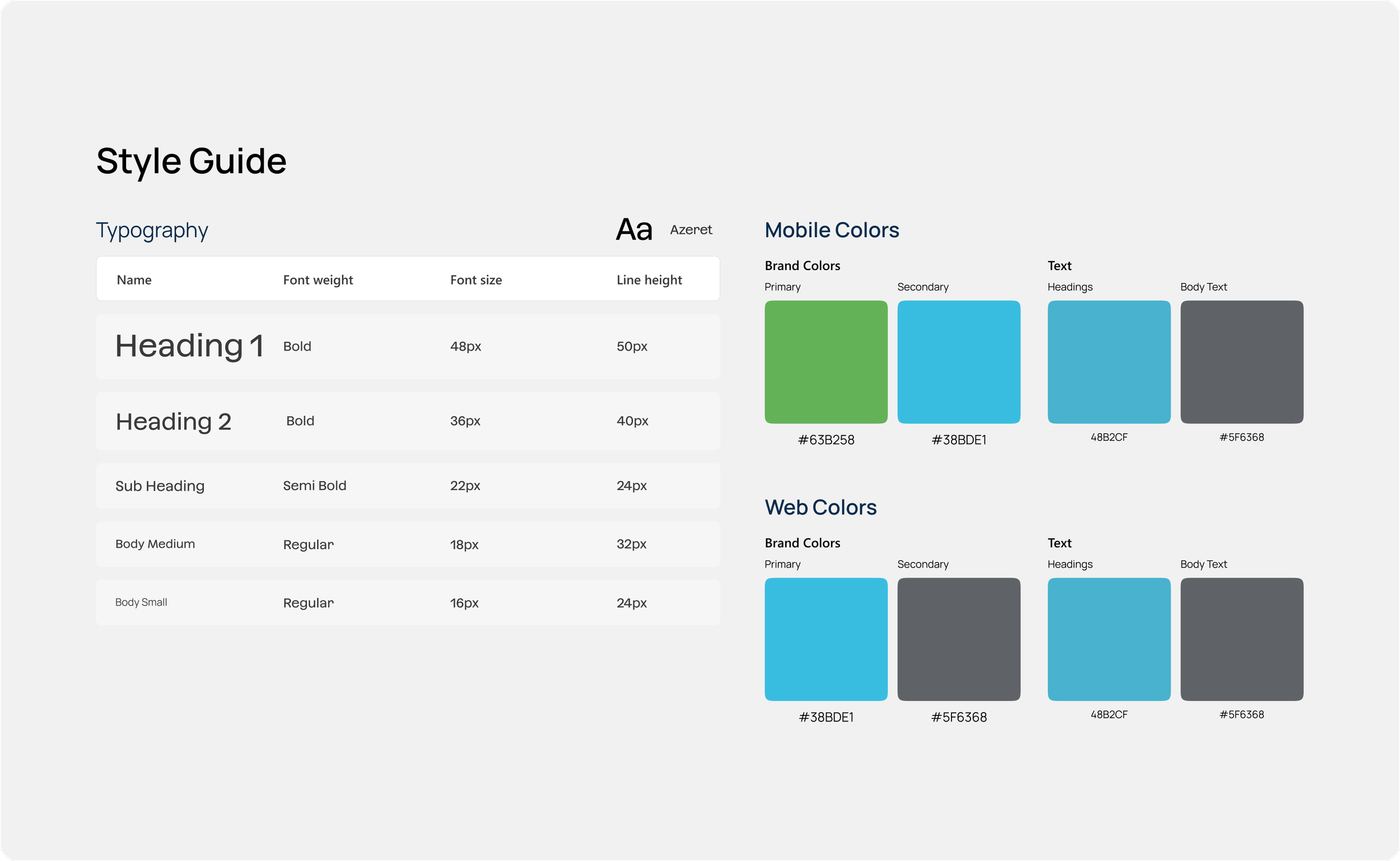
Task: Select Web Body Text gray swatch
Action: coord(1241,639)
